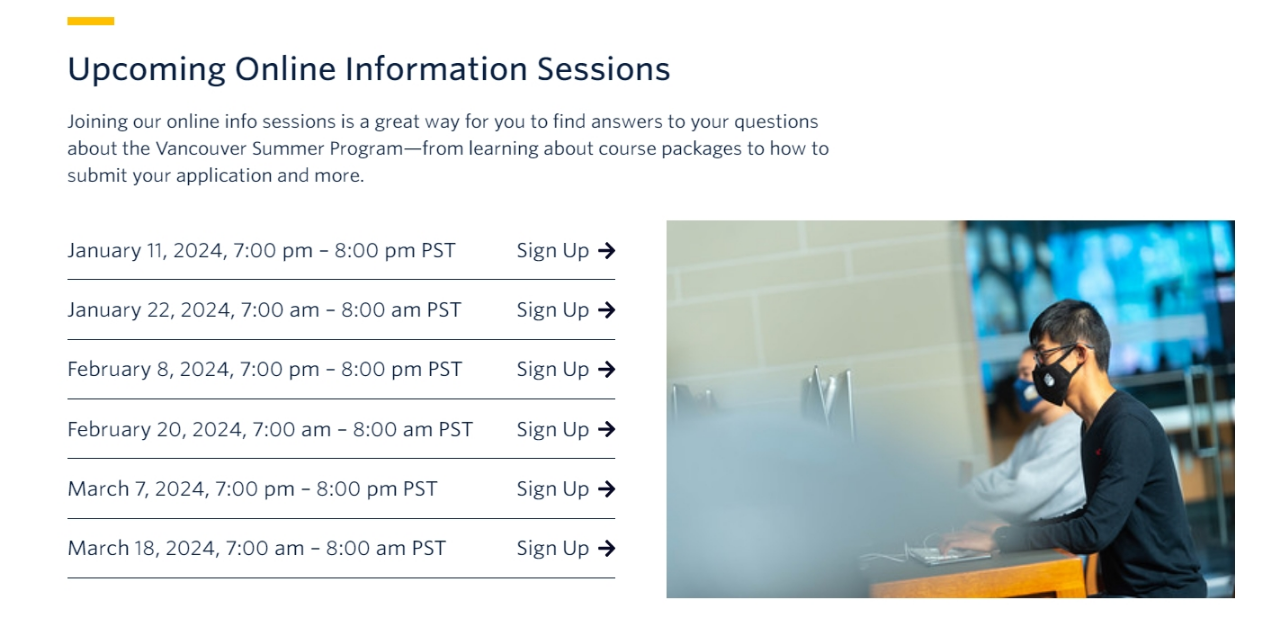Click Sign Up text for February 8 session
Image resolution: width=1280 pixels, height=630 pixels.
coord(552,370)
